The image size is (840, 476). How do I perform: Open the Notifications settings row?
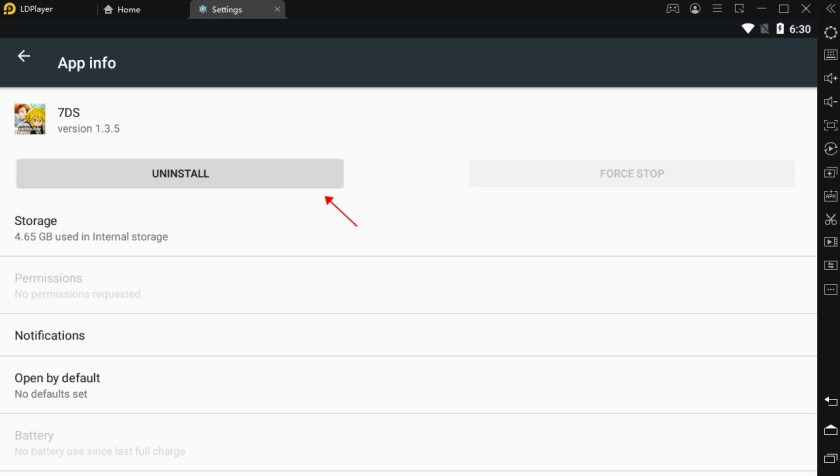tap(408, 335)
